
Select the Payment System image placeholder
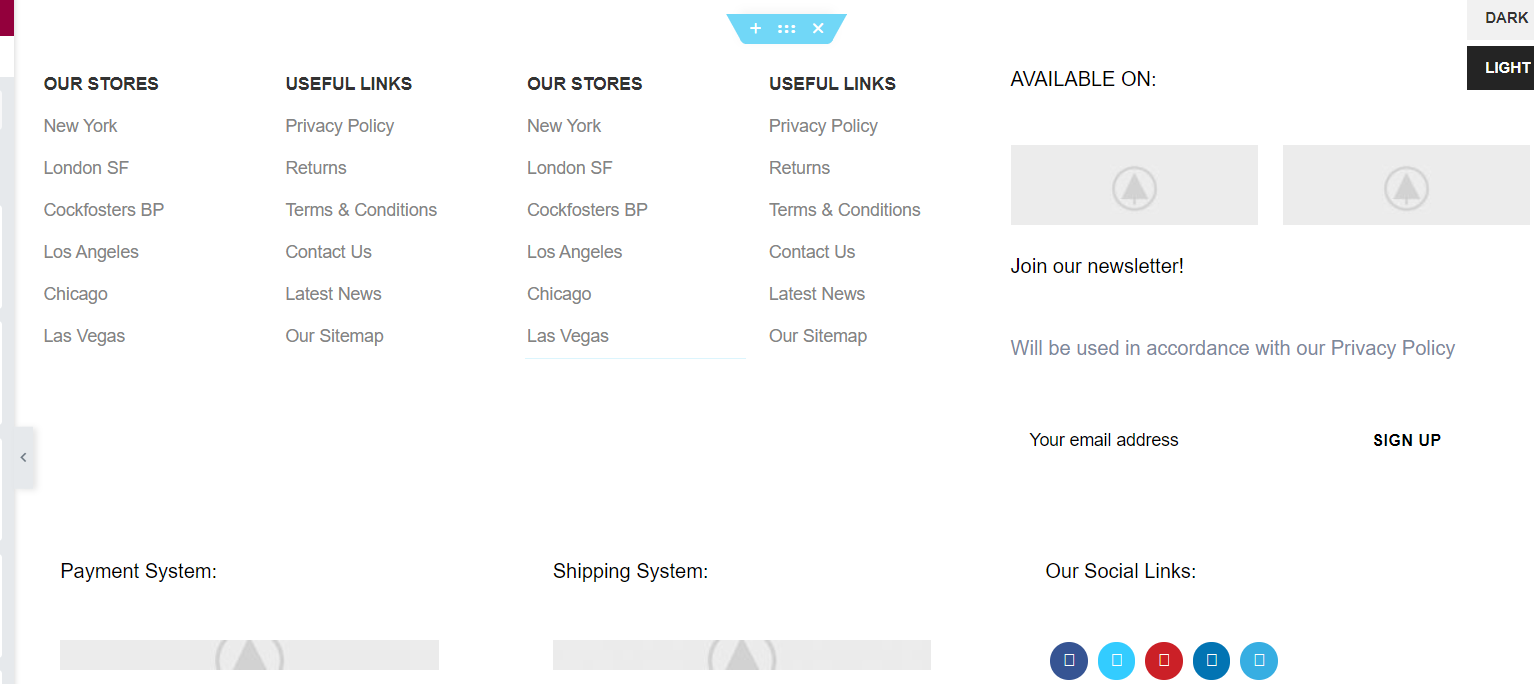click(249, 655)
